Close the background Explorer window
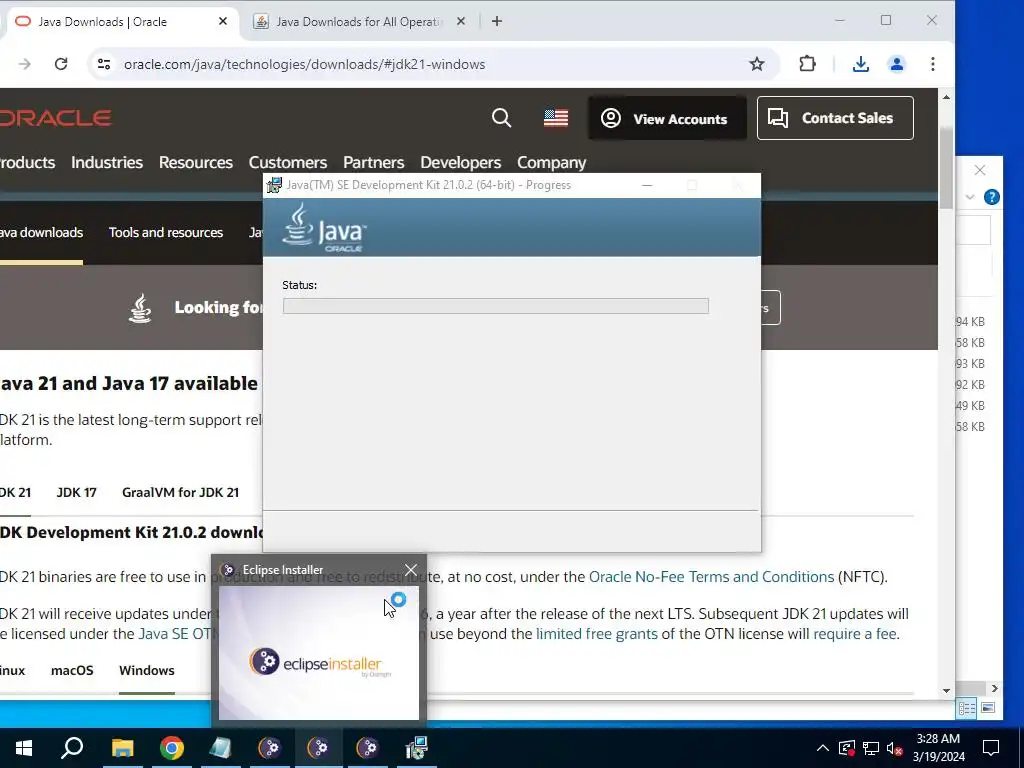This screenshot has height=768, width=1024. pos(980,170)
